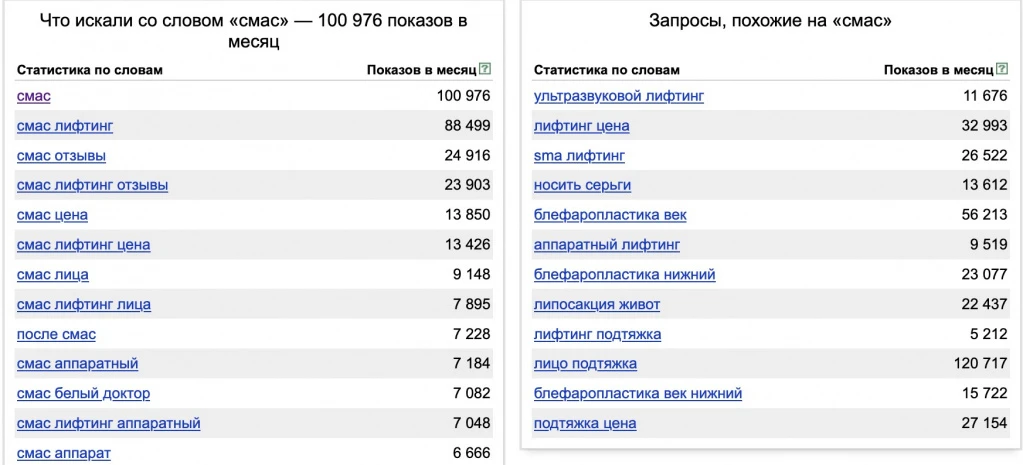Image resolution: width=1023 pixels, height=465 pixels.
Task: Select the «смас лифтинг отзывы» link
Action: [x=92, y=185]
